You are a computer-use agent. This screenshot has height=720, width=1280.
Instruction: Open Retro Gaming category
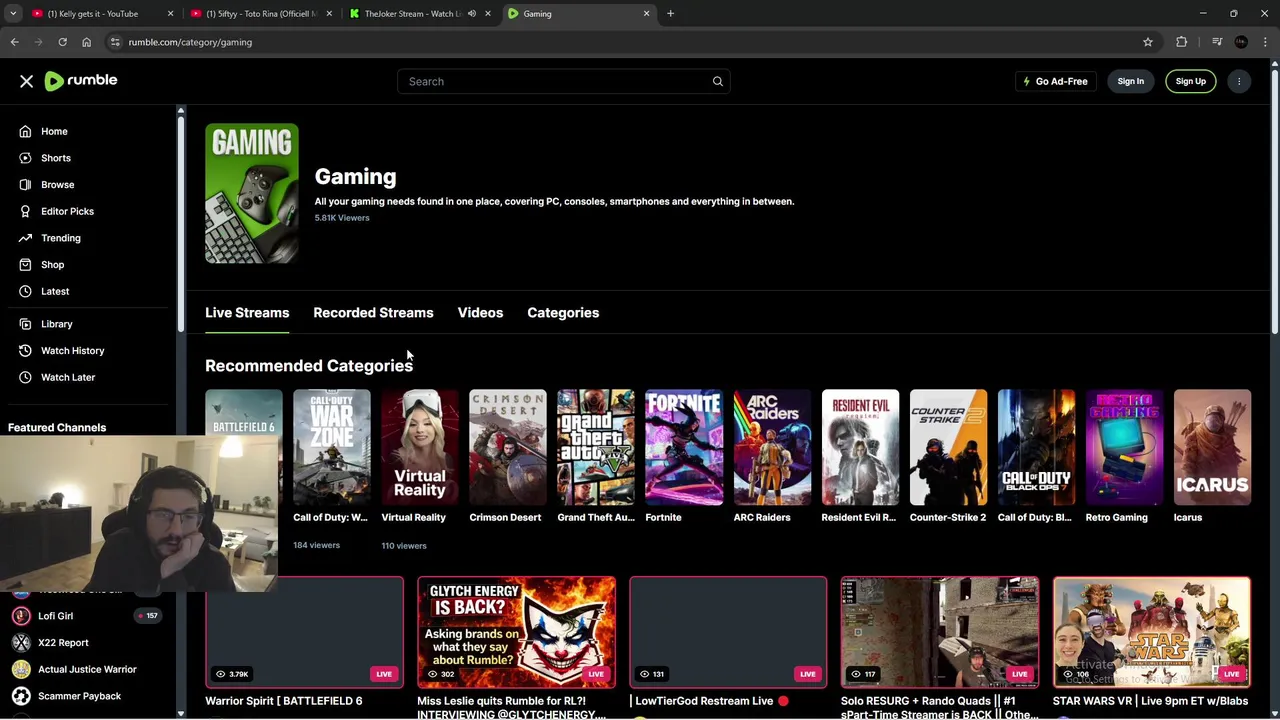click(x=1124, y=447)
